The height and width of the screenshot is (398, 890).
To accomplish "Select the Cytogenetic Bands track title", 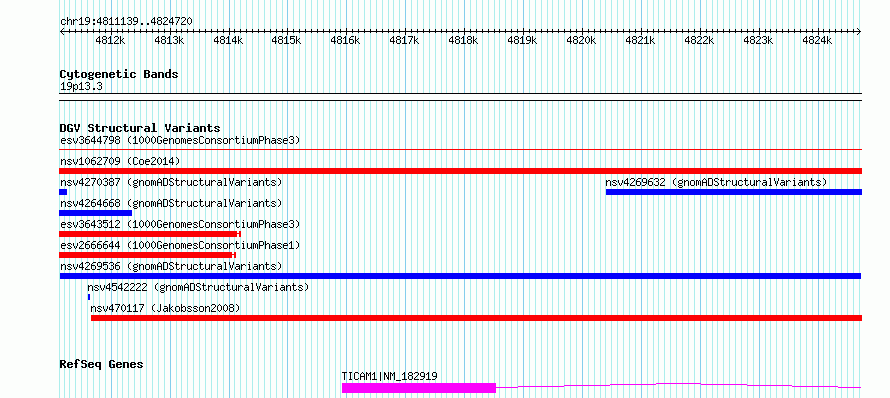I will [119, 74].
